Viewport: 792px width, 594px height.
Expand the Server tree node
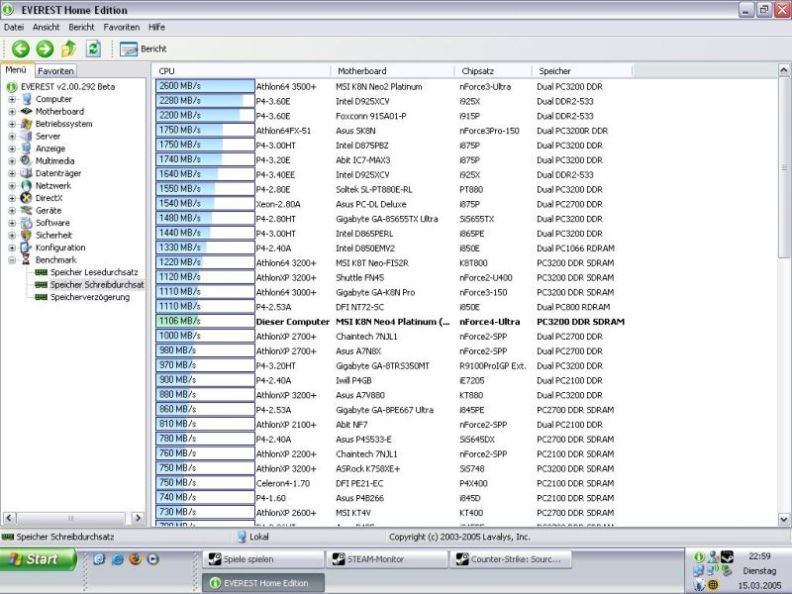[12, 136]
